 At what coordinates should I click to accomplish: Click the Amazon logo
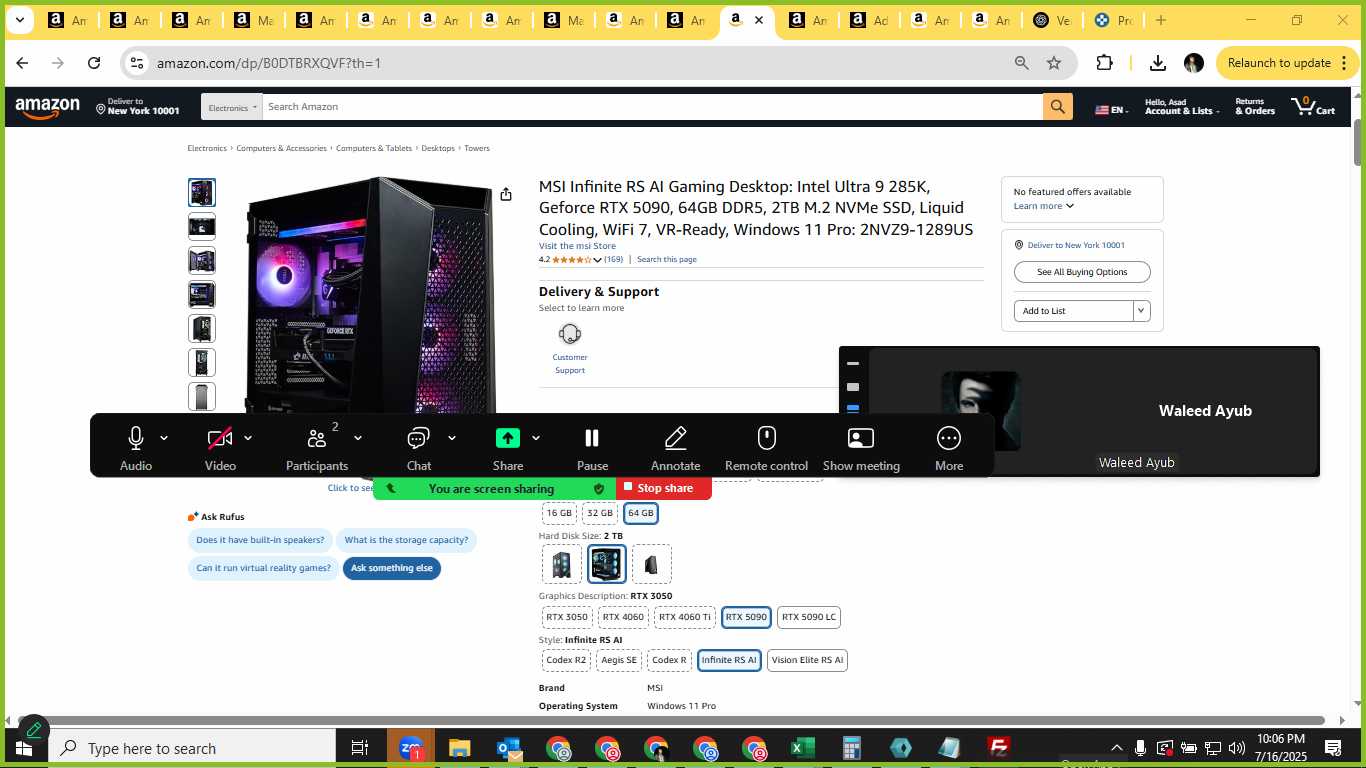pyautogui.click(x=47, y=107)
